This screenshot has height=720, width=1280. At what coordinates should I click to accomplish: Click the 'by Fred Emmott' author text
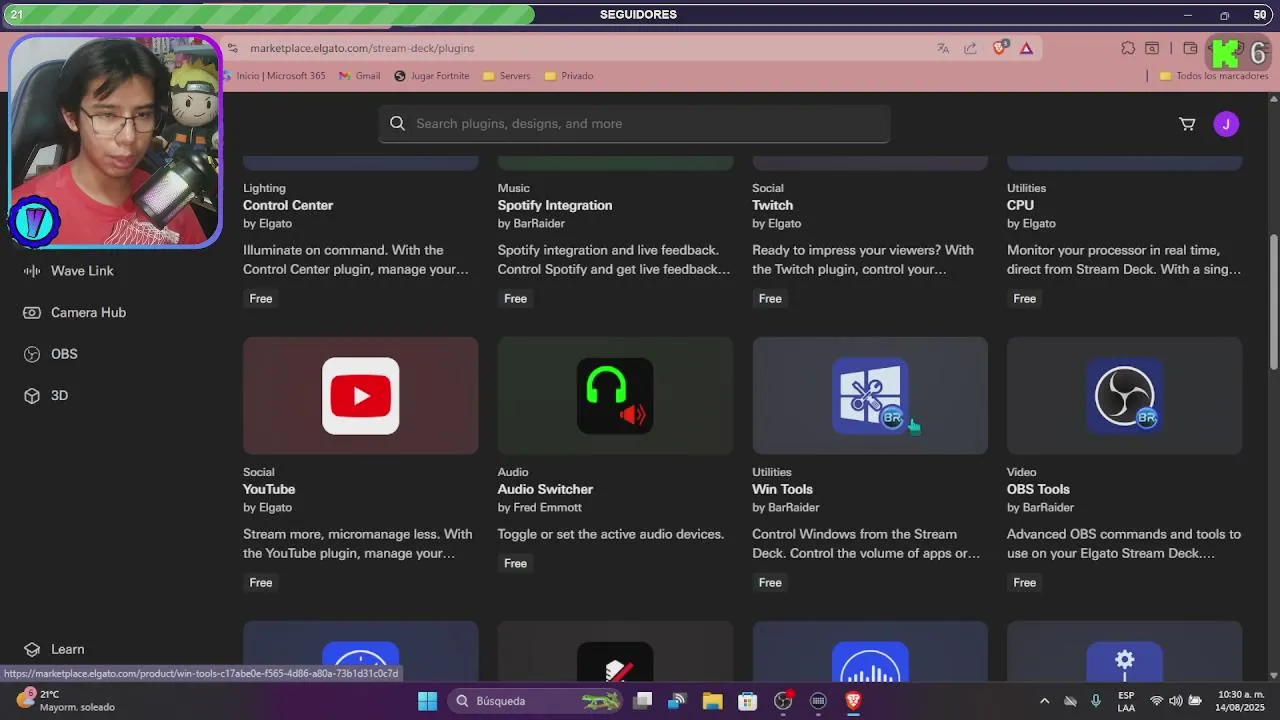(539, 507)
